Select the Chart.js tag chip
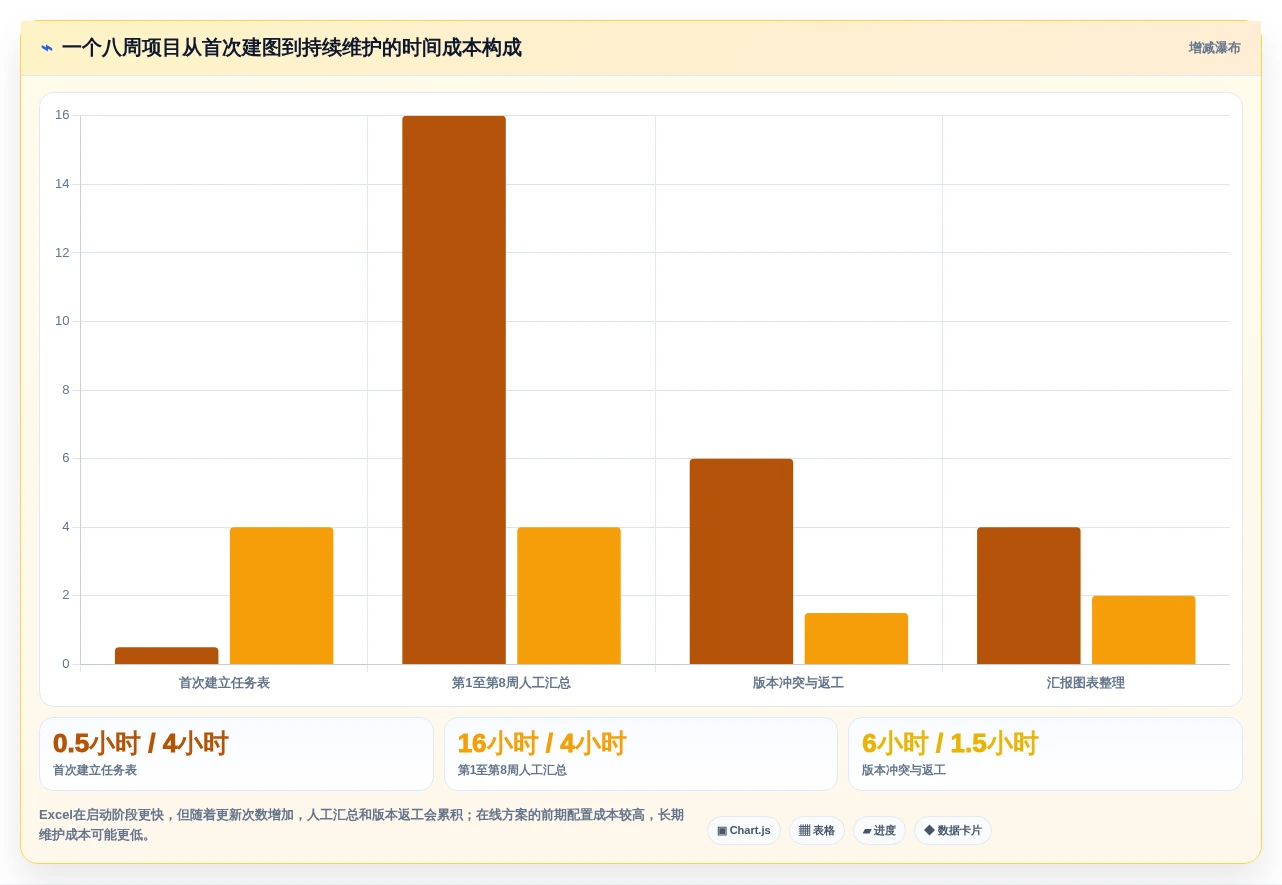This screenshot has height=885, width=1282. 744,831
